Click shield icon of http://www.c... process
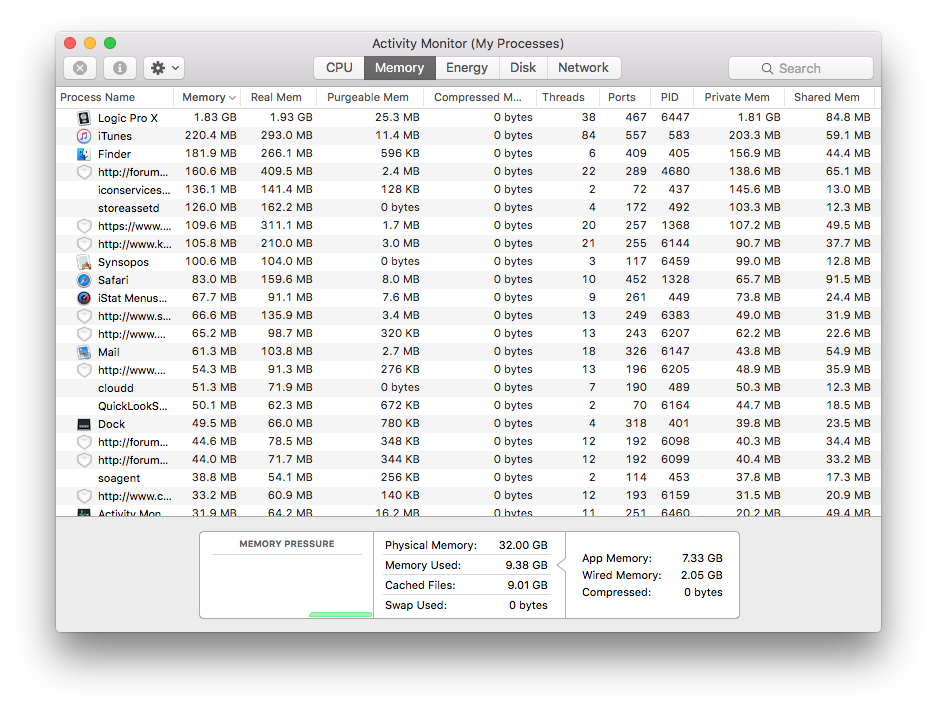The image size is (937, 712). coord(84,496)
